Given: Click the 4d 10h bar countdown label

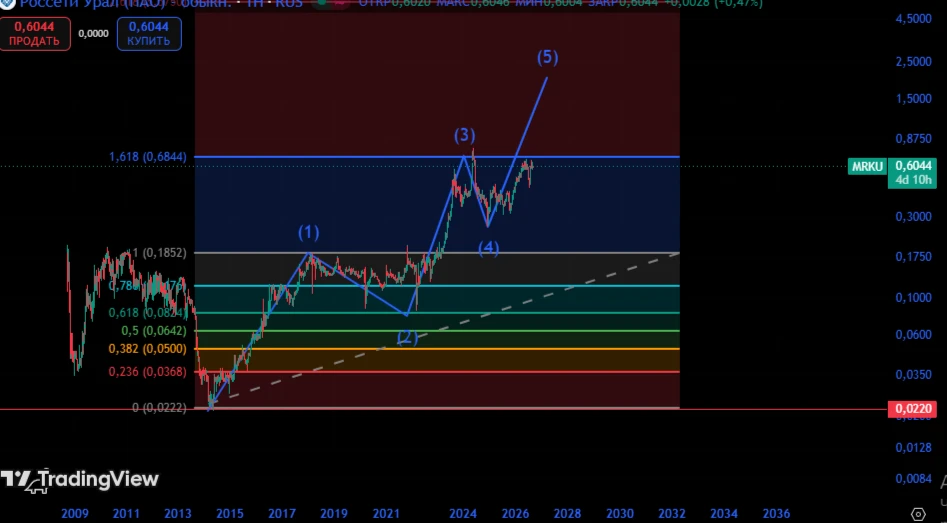Looking at the screenshot, I should coord(912,180).
